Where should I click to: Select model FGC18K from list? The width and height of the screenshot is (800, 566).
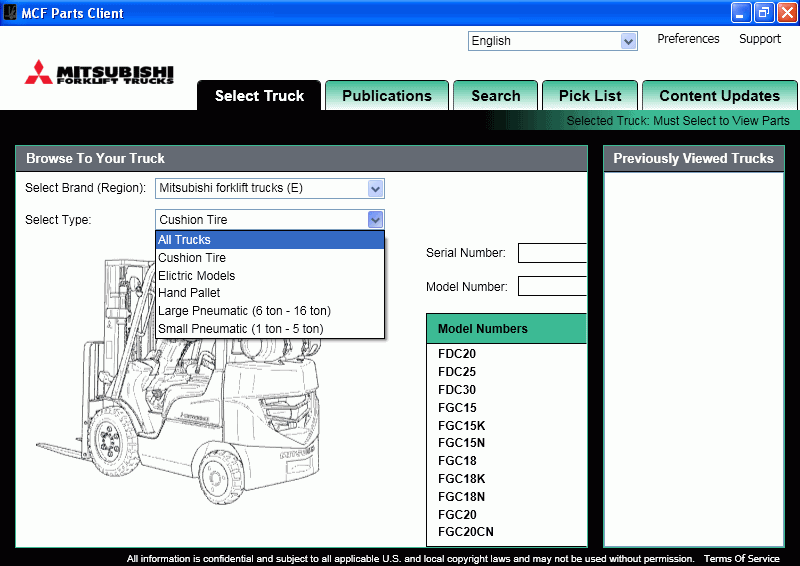click(461, 479)
